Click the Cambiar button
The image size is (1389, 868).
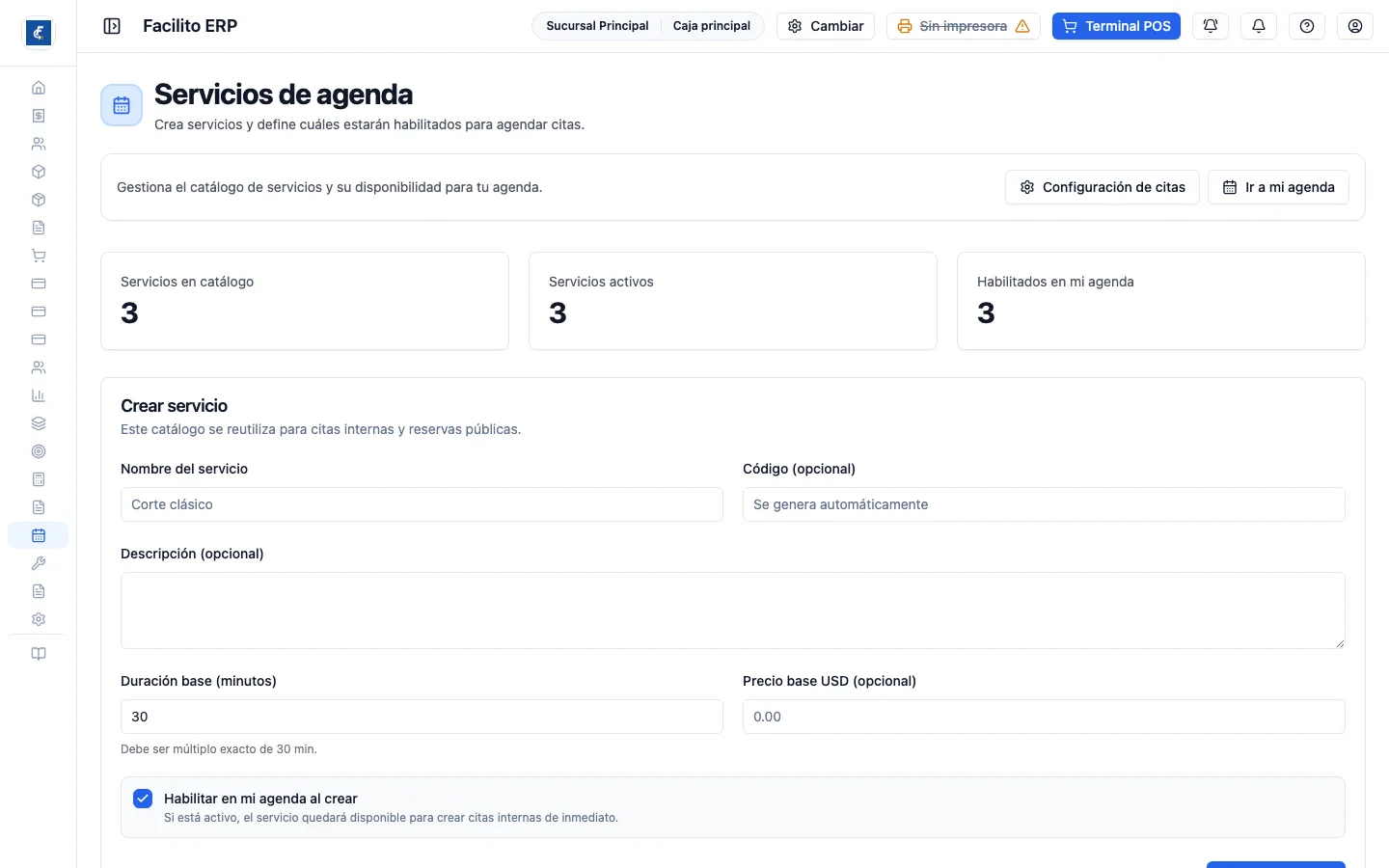[x=826, y=26]
